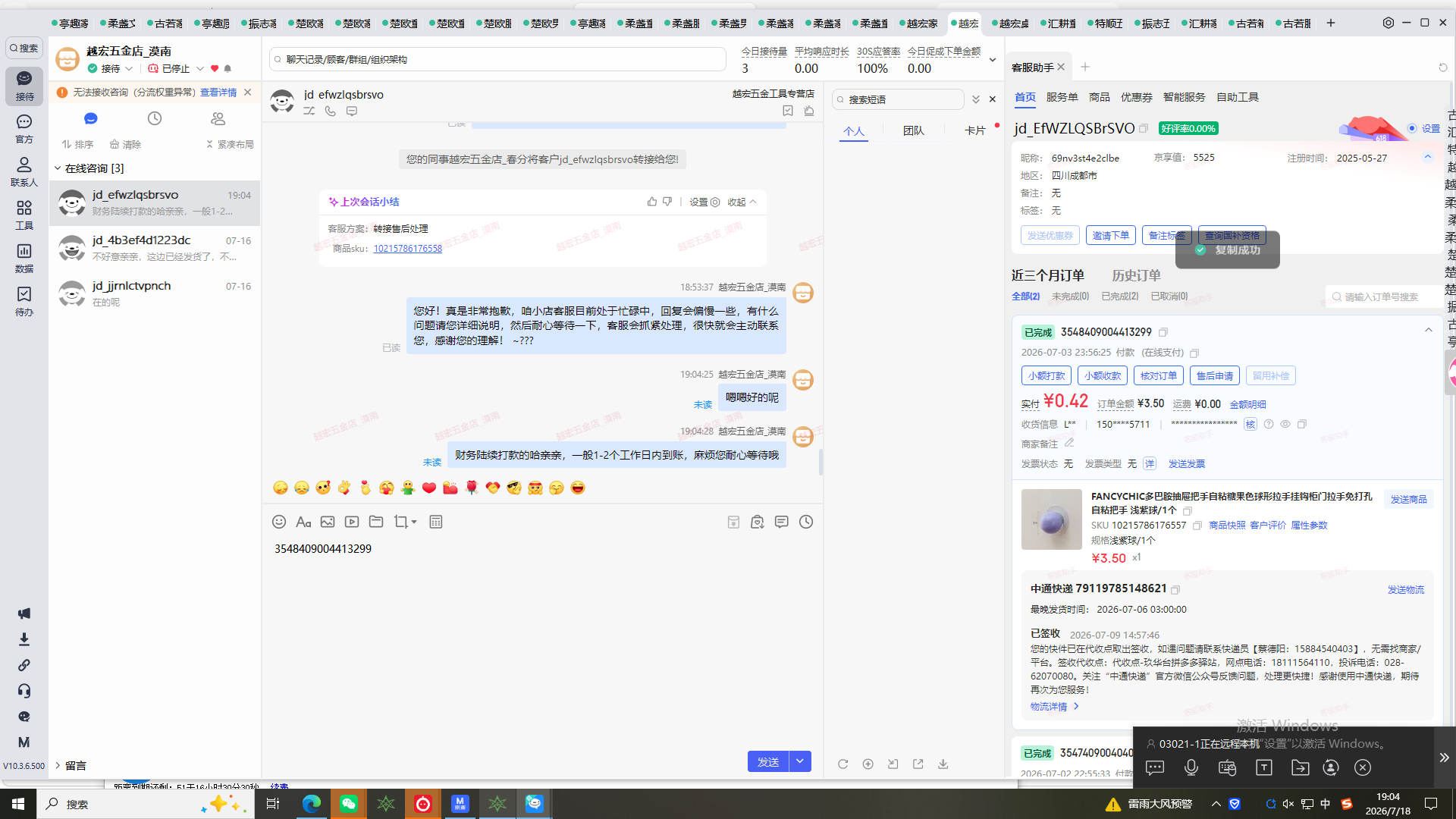1456x819 pixels.
Task: Expand the today's statistics chevron
Action: click(x=993, y=60)
